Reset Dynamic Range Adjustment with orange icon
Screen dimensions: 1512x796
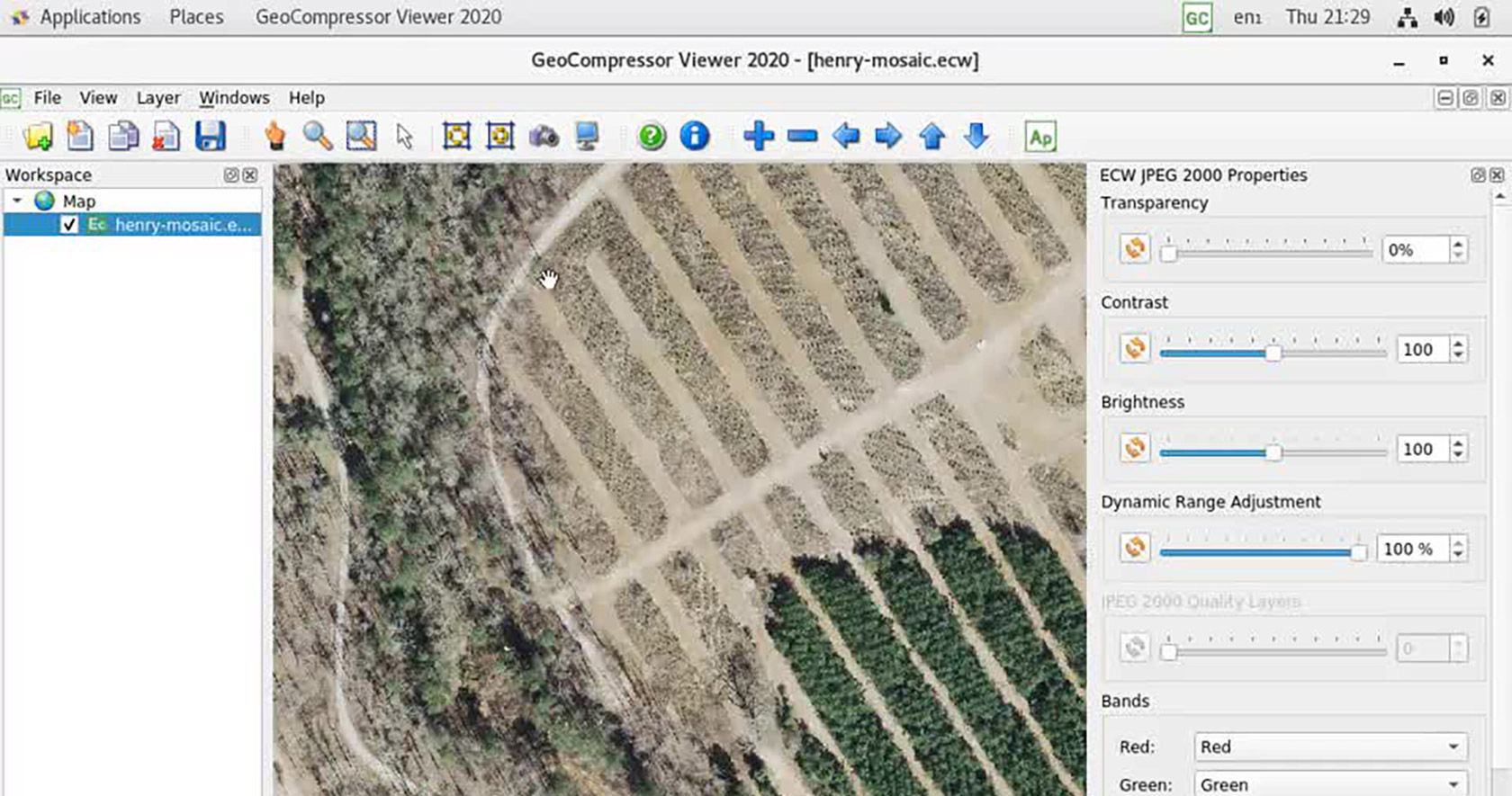click(1135, 548)
